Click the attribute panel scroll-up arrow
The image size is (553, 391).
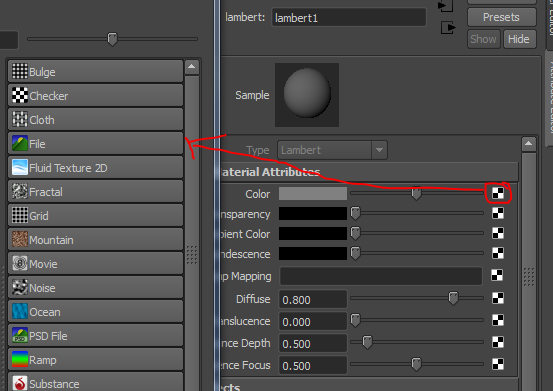(528, 143)
